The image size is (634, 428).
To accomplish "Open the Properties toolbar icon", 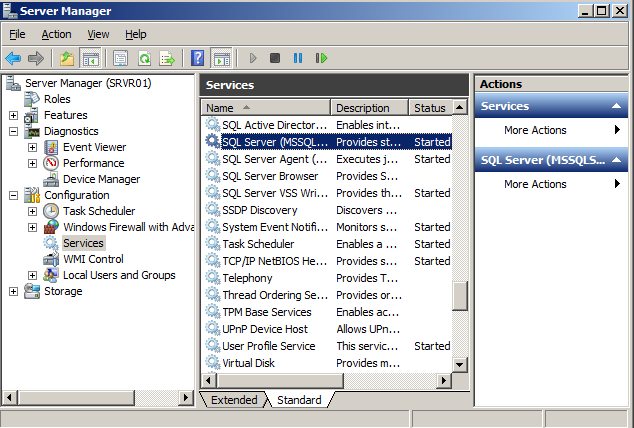I will point(120,59).
